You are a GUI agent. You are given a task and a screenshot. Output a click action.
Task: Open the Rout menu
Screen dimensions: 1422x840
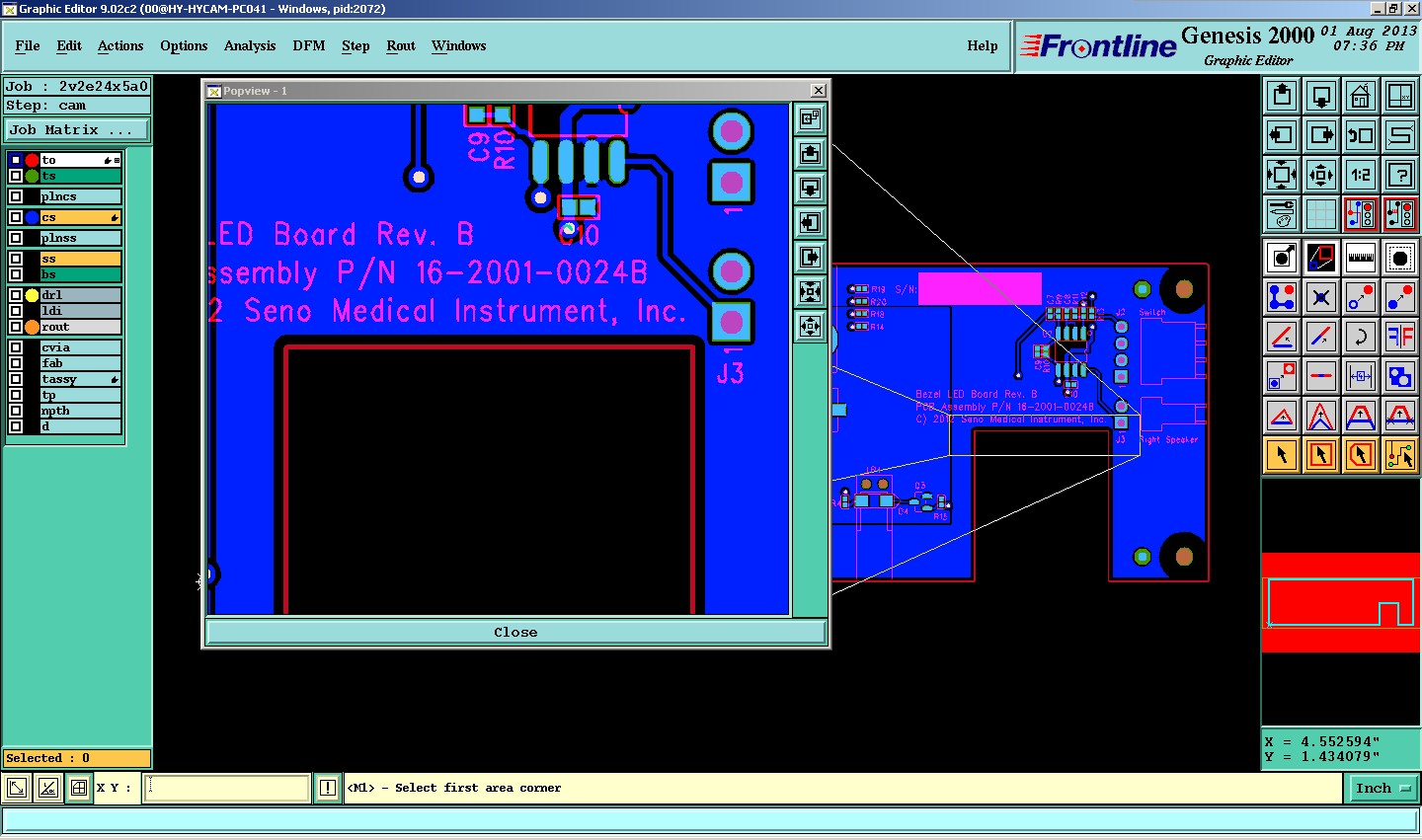tap(401, 45)
